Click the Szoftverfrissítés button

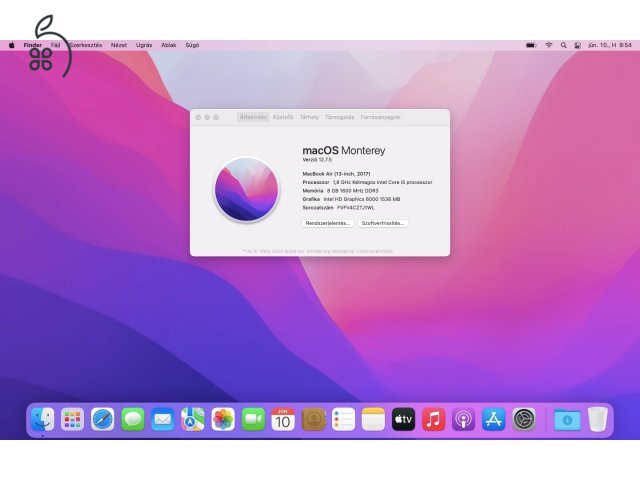383,223
